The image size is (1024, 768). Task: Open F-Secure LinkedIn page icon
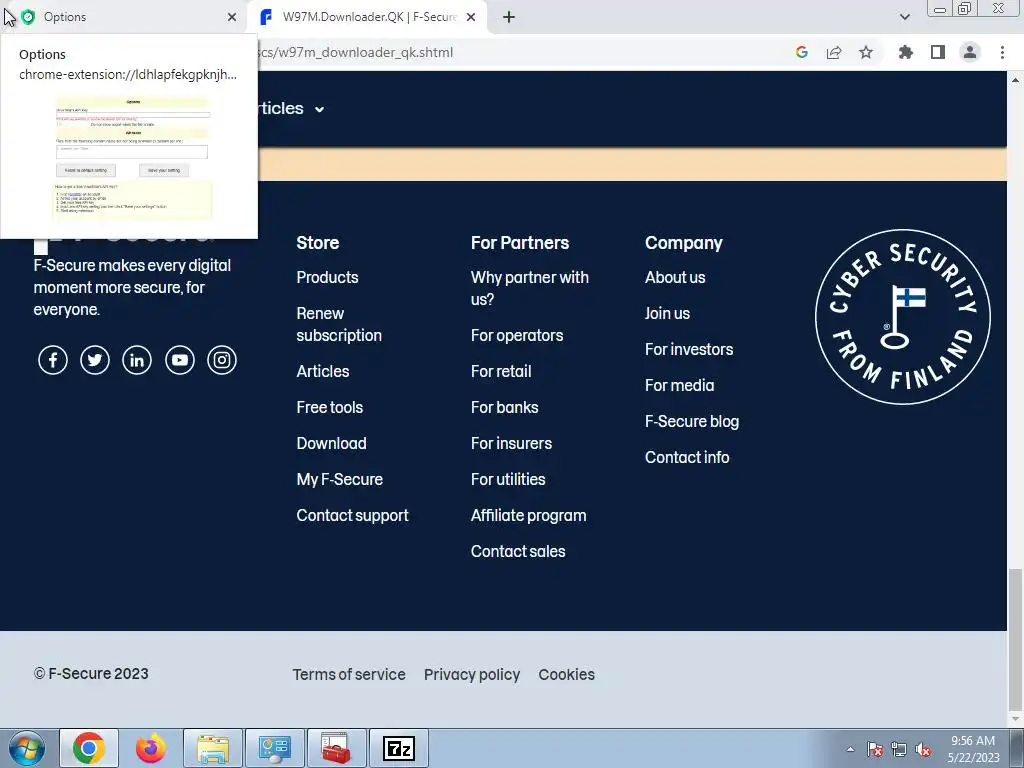[137, 360]
